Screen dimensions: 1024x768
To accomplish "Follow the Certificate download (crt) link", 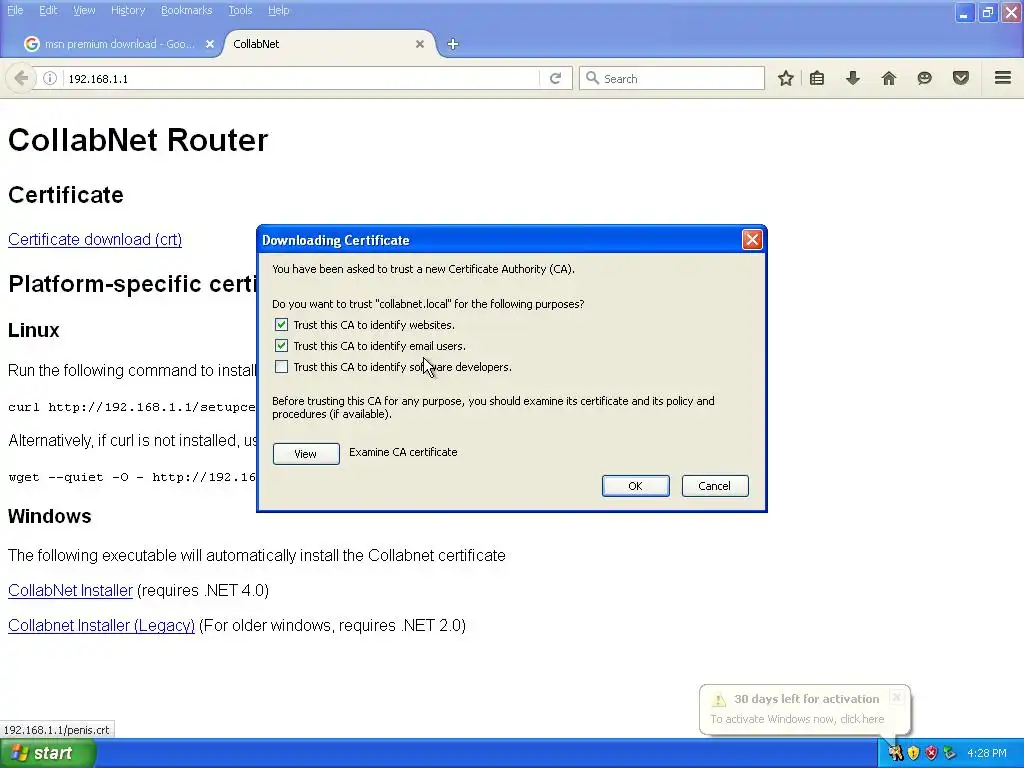I will pyautogui.click(x=95, y=240).
